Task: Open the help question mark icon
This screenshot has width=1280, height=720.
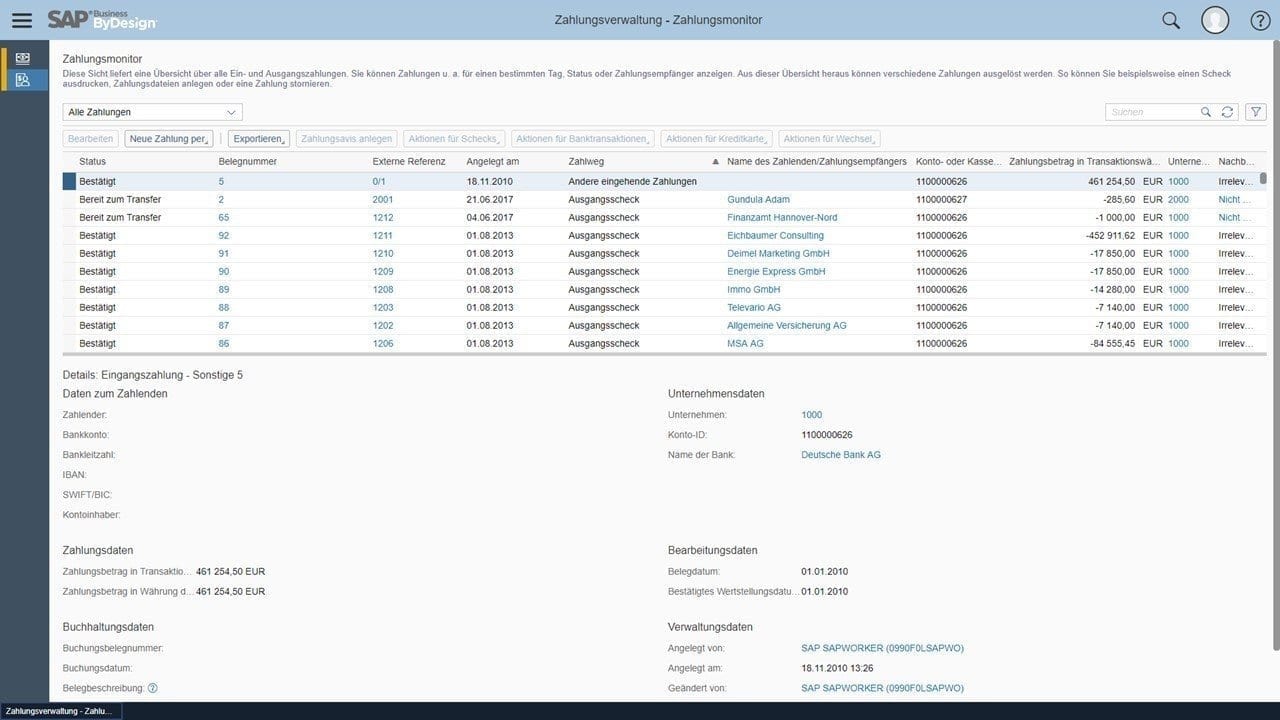Action: click(1261, 20)
